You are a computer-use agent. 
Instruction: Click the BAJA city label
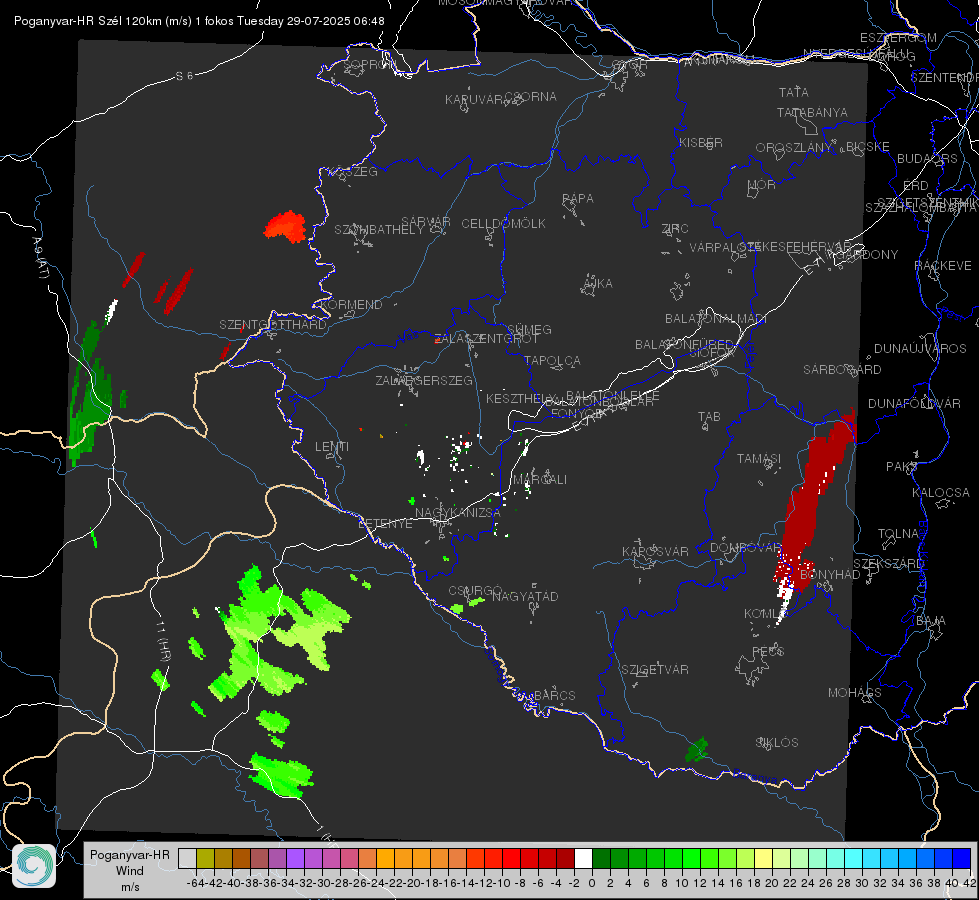931,621
